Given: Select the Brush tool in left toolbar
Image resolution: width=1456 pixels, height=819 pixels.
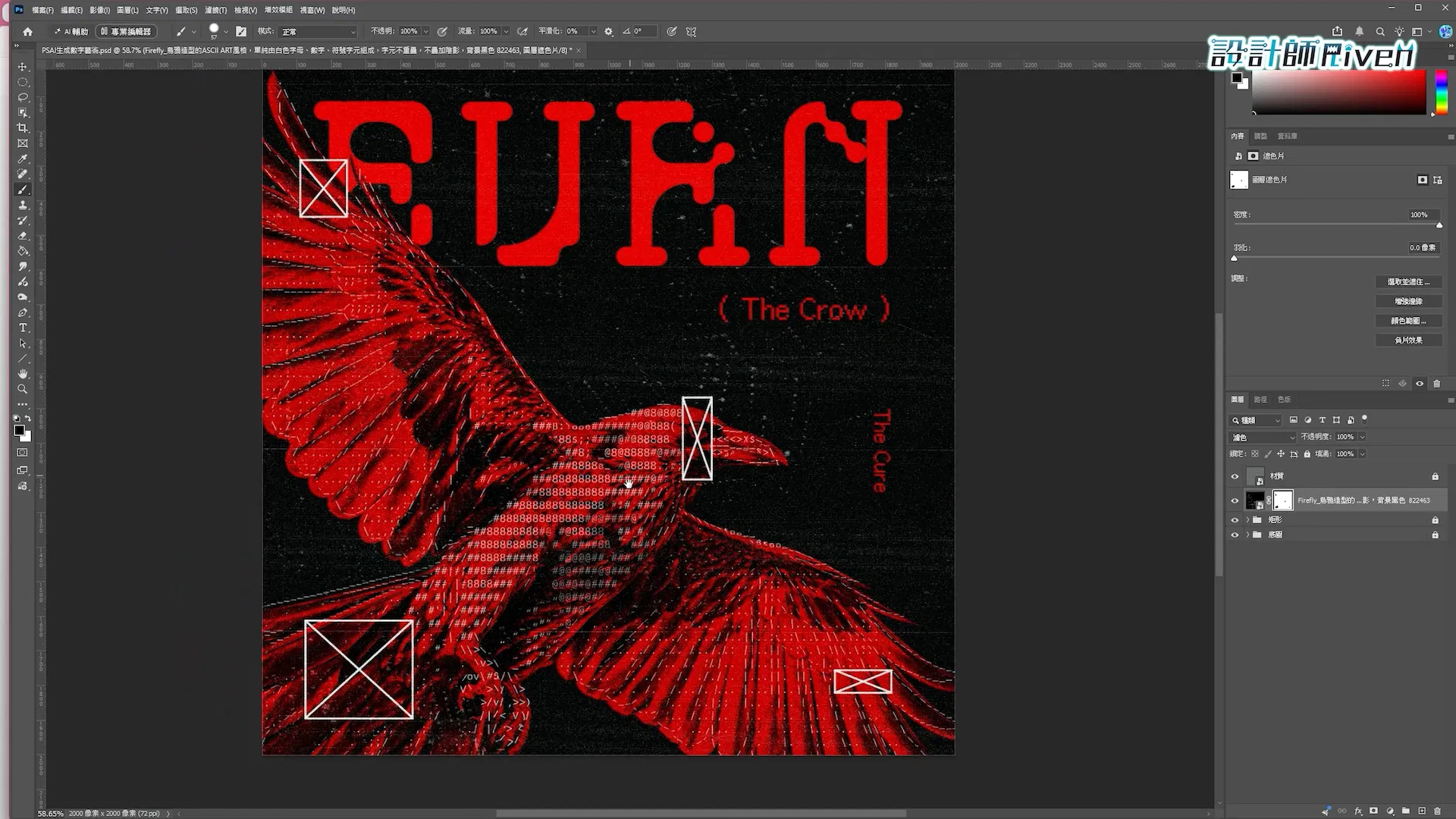Looking at the screenshot, I should (x=23, y=190).
